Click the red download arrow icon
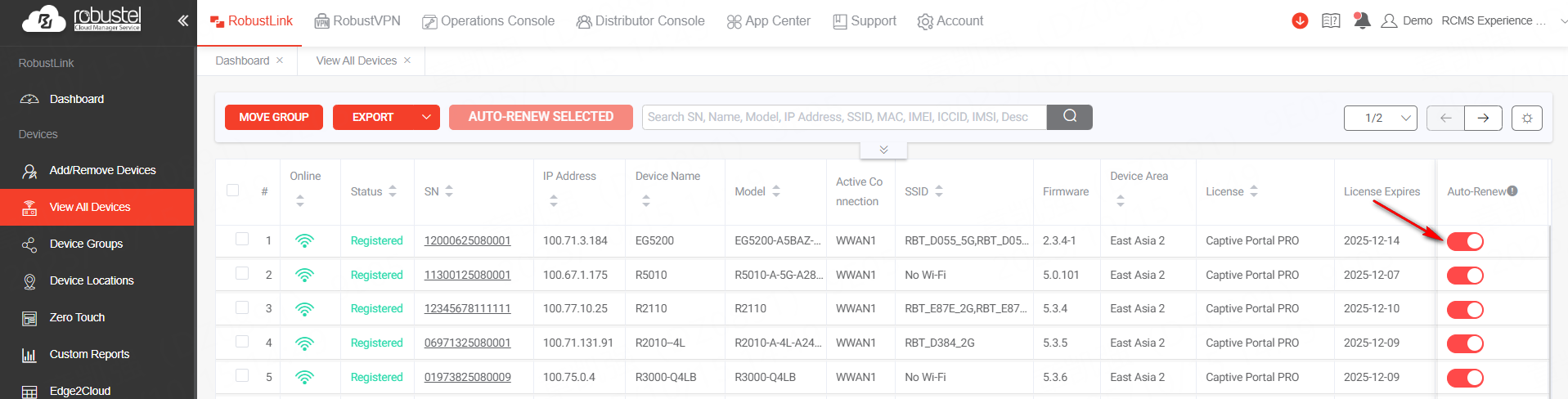The image size is (1568, 399). 1300,21
